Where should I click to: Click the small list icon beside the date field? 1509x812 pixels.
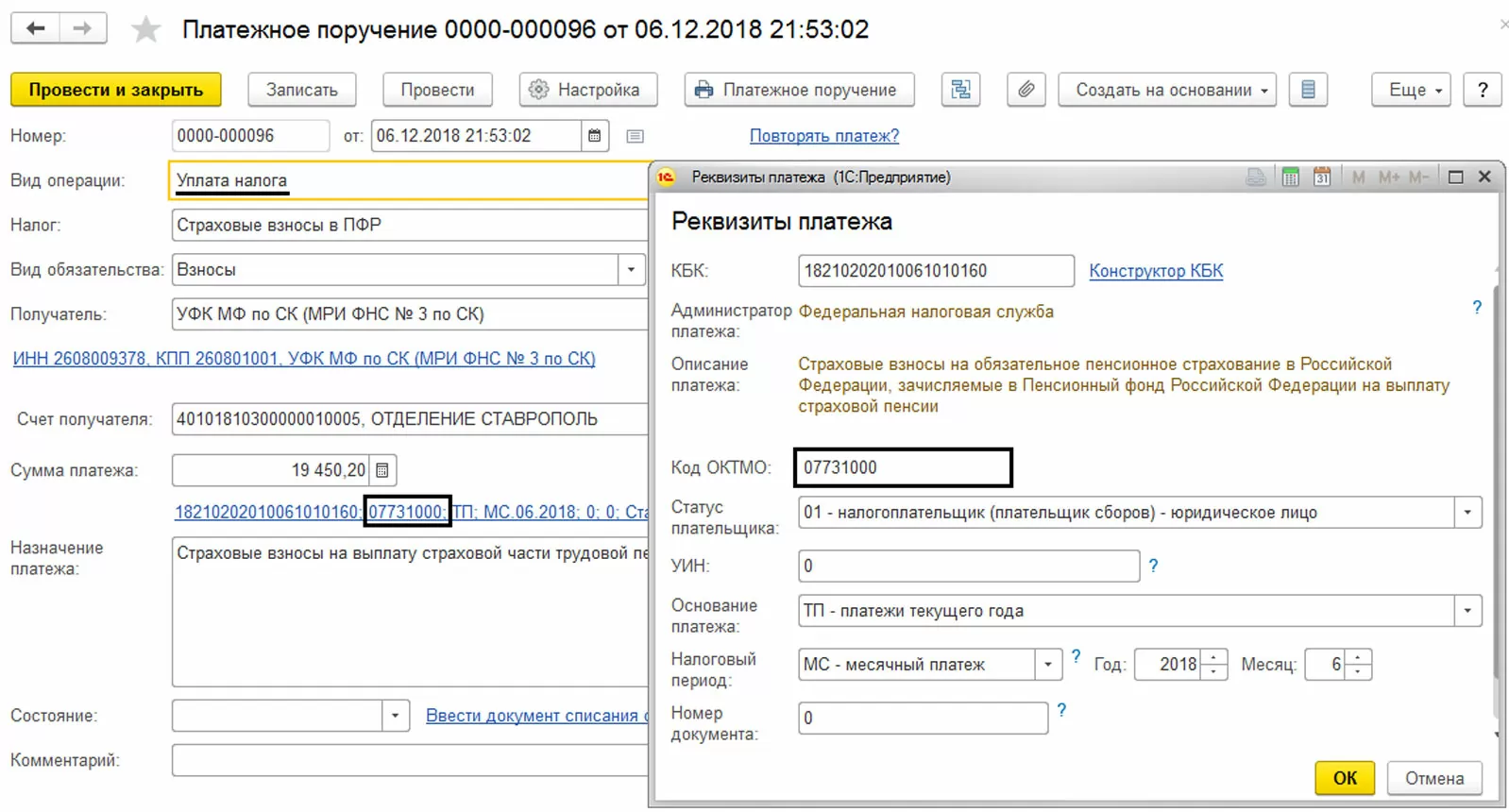point(636,136)
